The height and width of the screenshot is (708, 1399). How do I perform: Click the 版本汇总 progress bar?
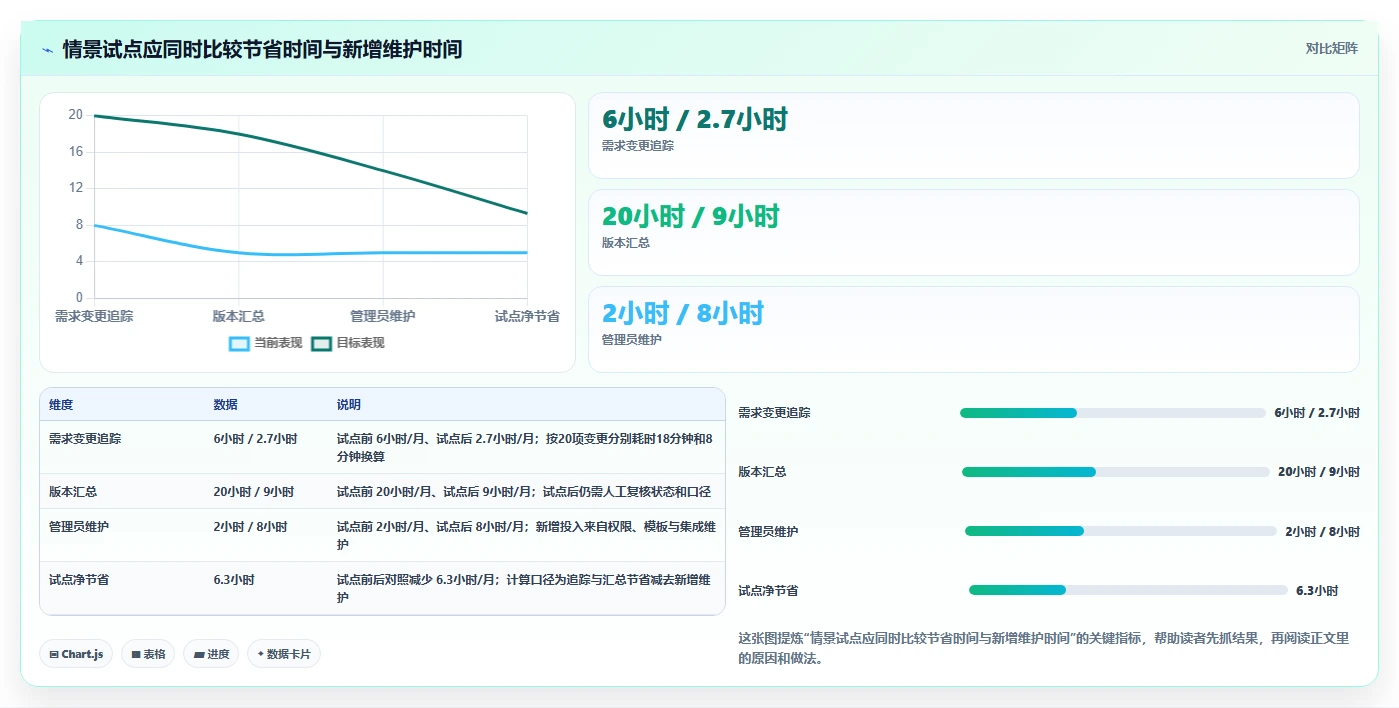coord(1116,472)
